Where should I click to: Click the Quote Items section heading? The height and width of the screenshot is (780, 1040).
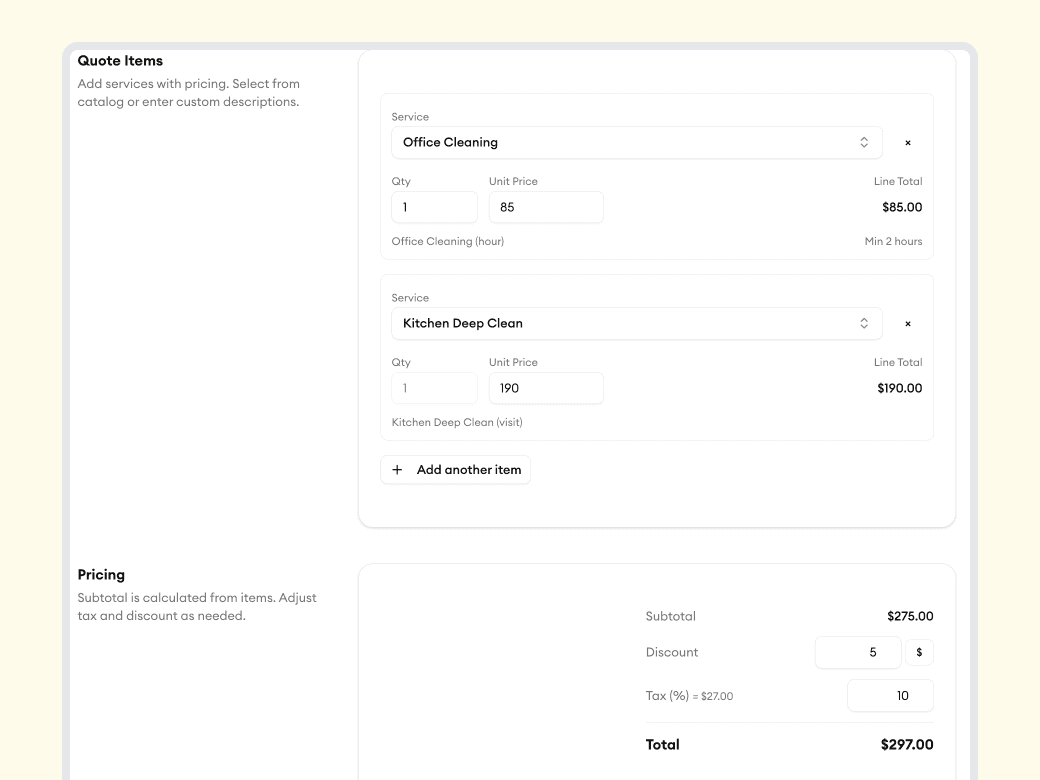tap(120, 60)
